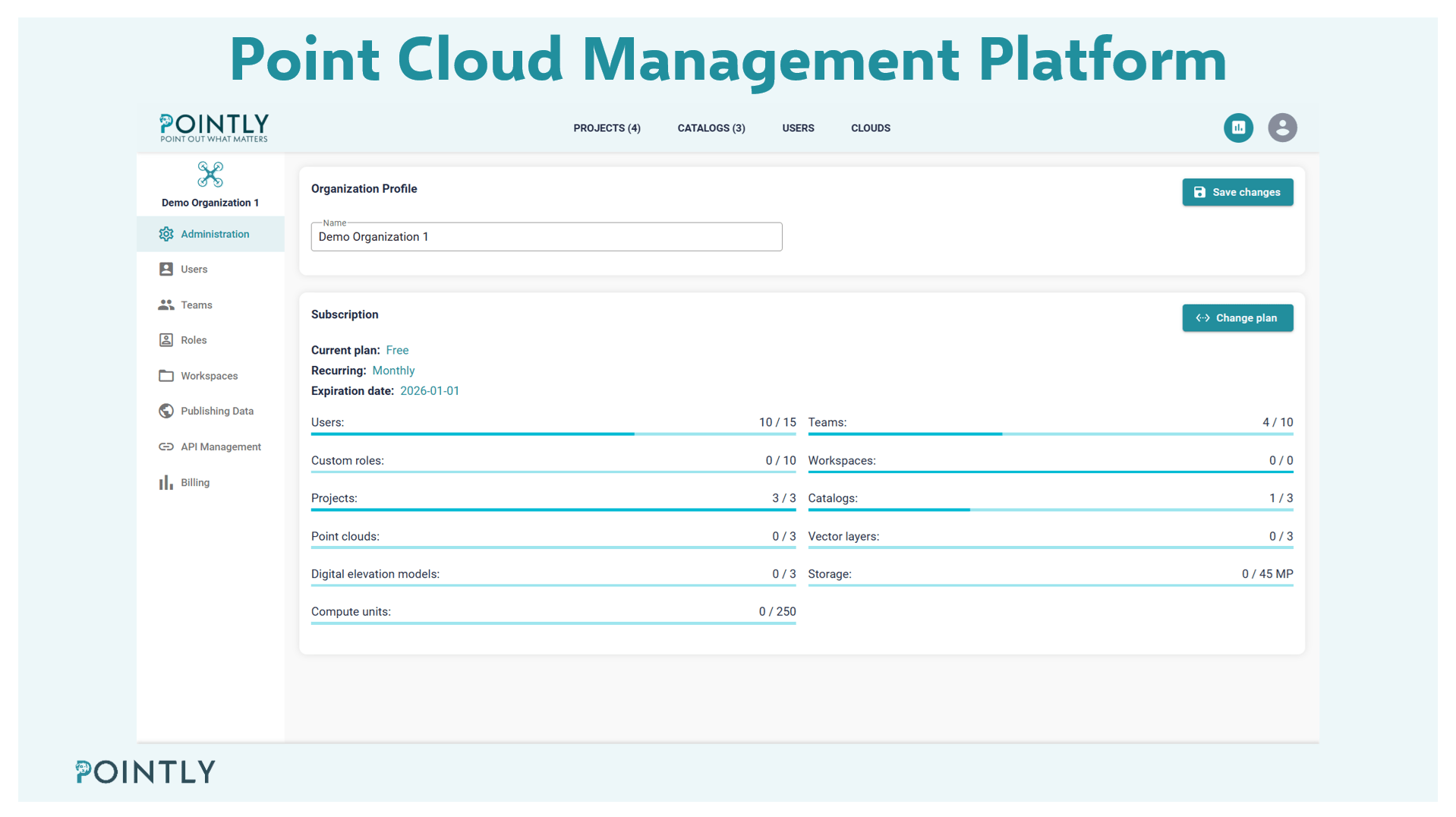Click the Pointly logo in header
This screenshot has width=1456, height=817.
(x=213, y=128)
